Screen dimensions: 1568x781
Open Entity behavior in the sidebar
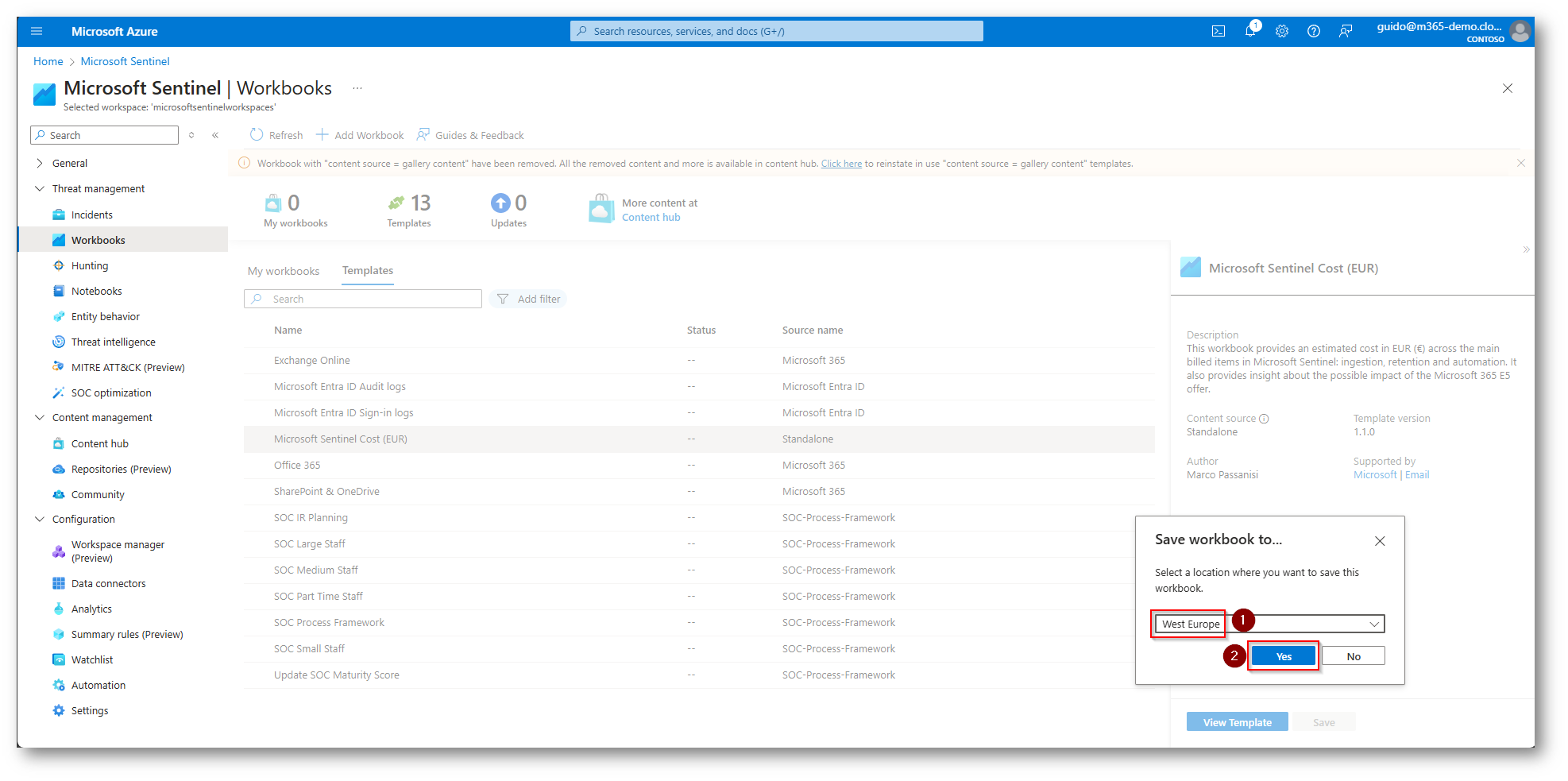(106, 316)
